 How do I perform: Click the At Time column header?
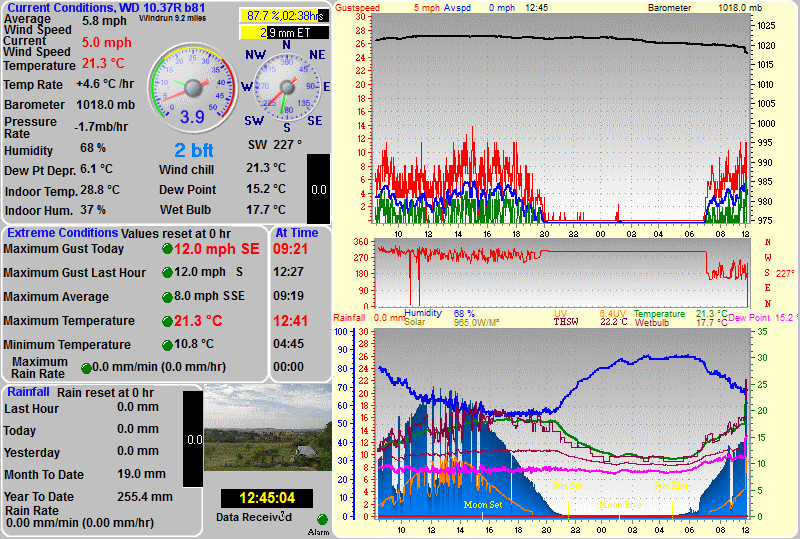click(x=296, y=233)
